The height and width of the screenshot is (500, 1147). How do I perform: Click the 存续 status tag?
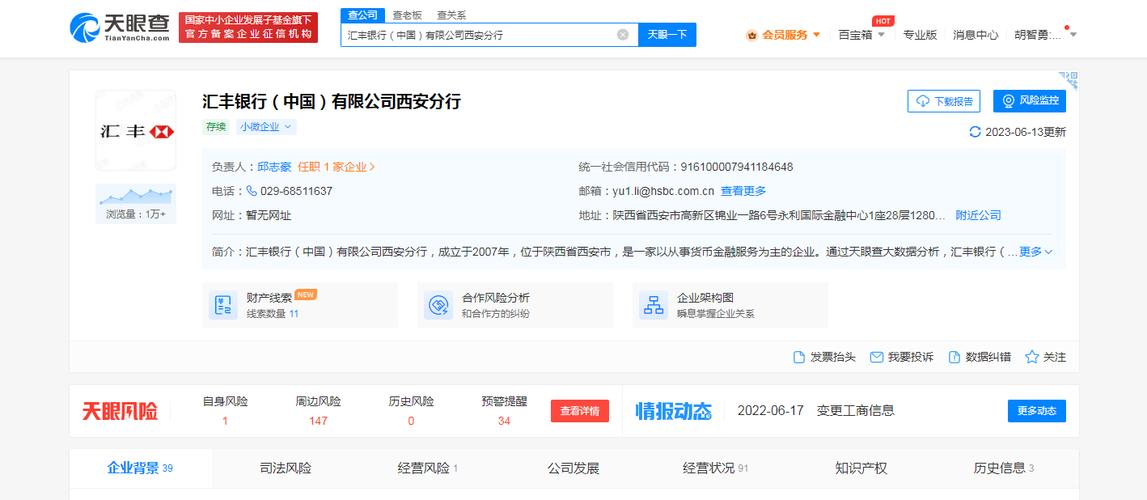tap(216, 126)
